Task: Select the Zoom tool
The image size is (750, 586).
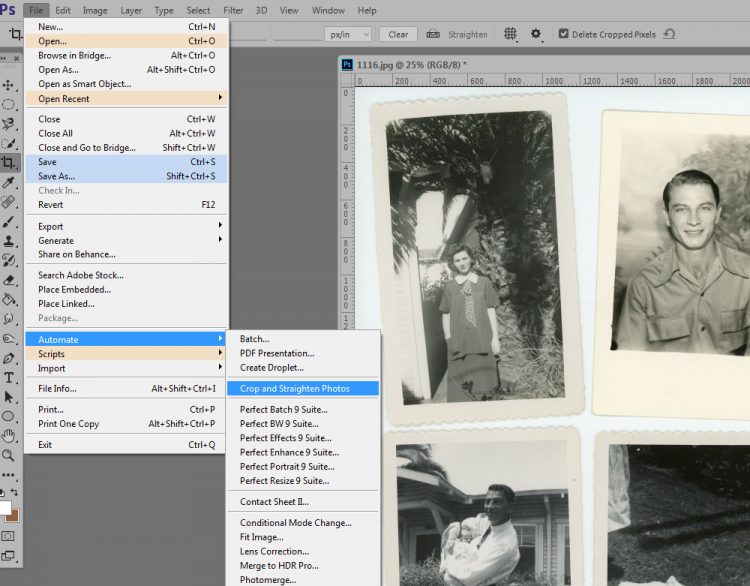Action: tap(8, 455)
